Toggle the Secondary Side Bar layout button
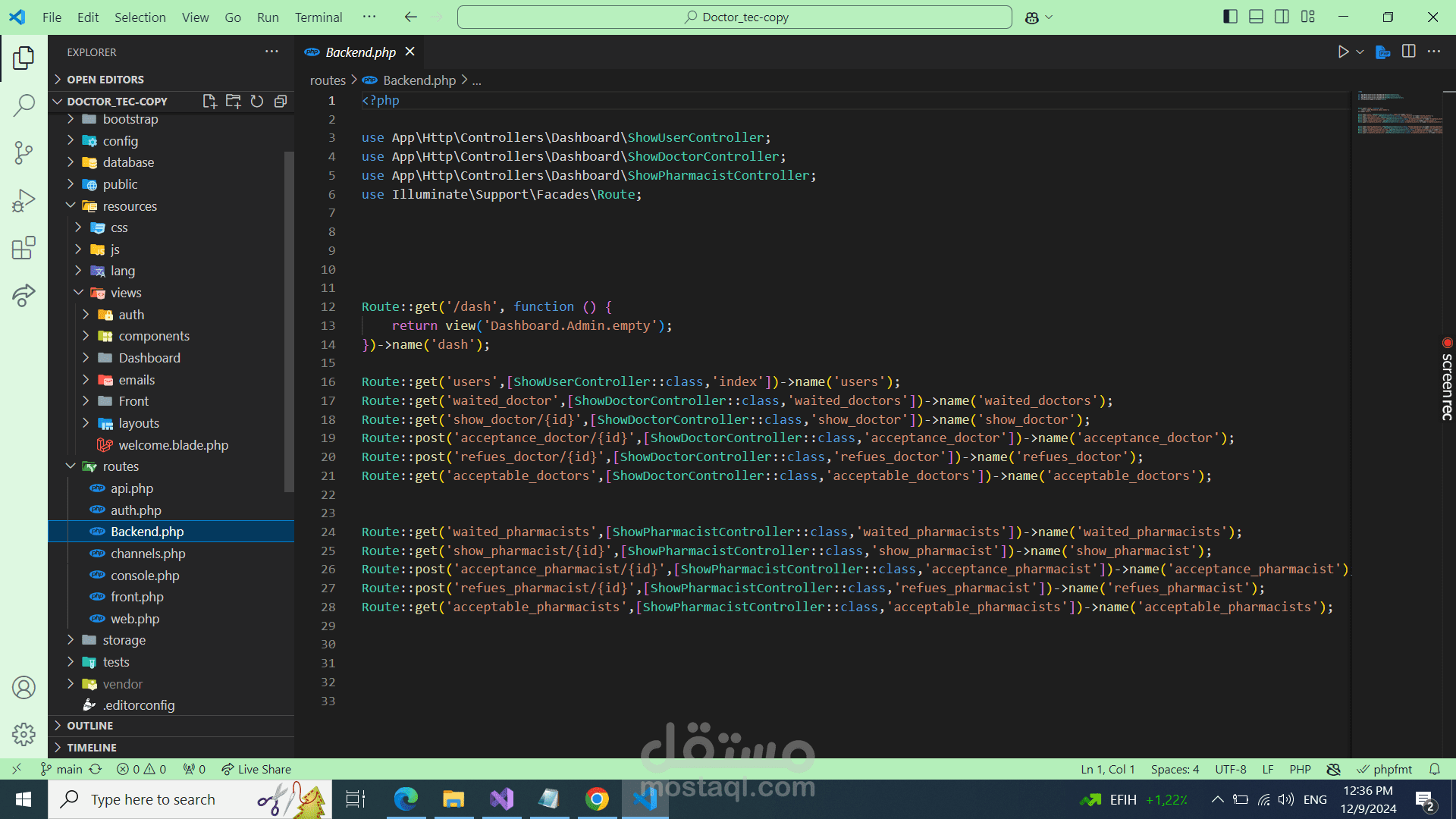This screenshot has height=819, width=1456. [x=1282, y=17]
